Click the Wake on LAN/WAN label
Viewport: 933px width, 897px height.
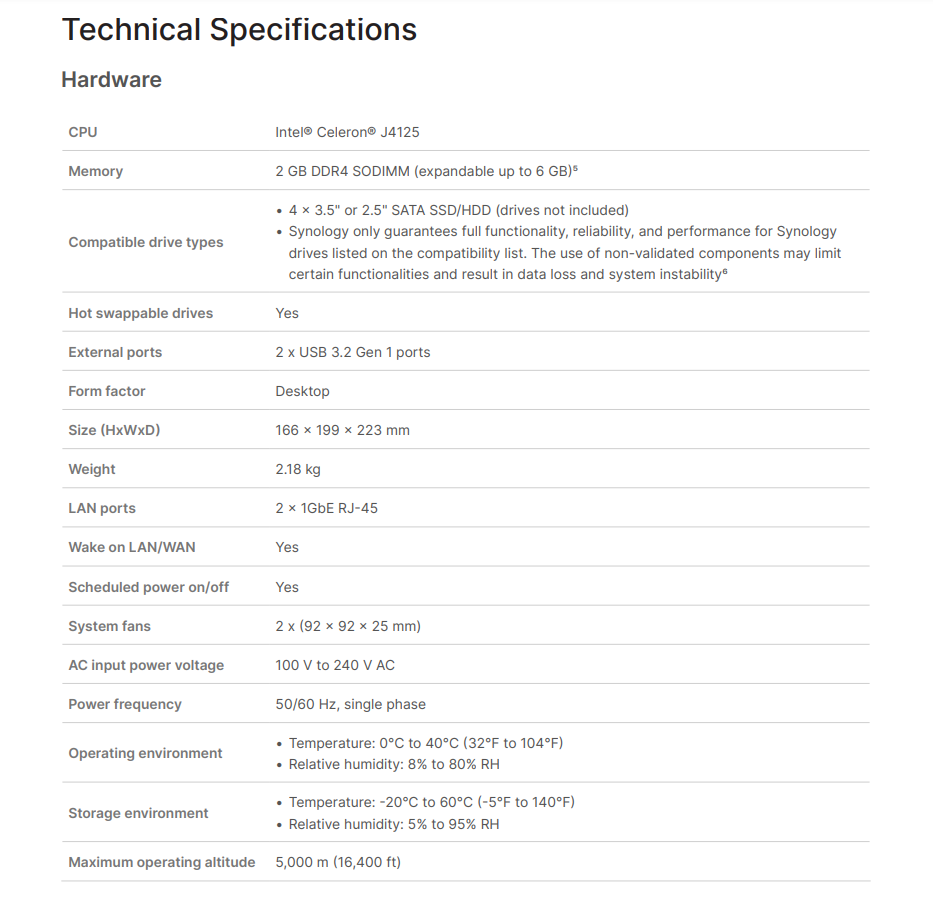(130, 547)
